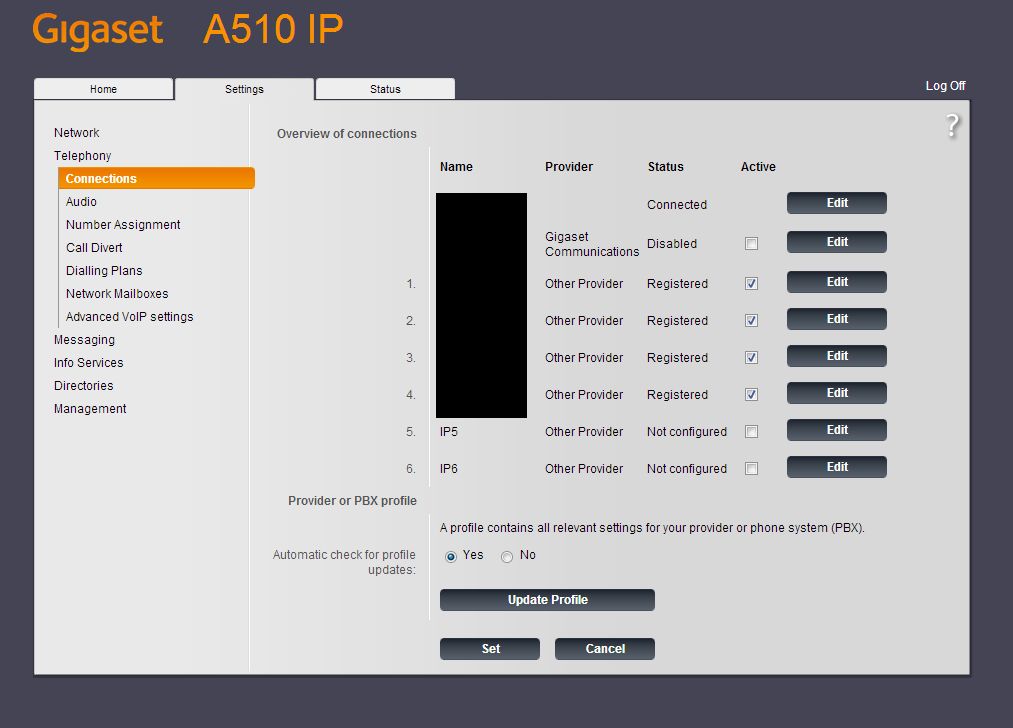The image size is (1013, 728).
Task: Click the Disabled status text
Action: [x=672, y=244]
